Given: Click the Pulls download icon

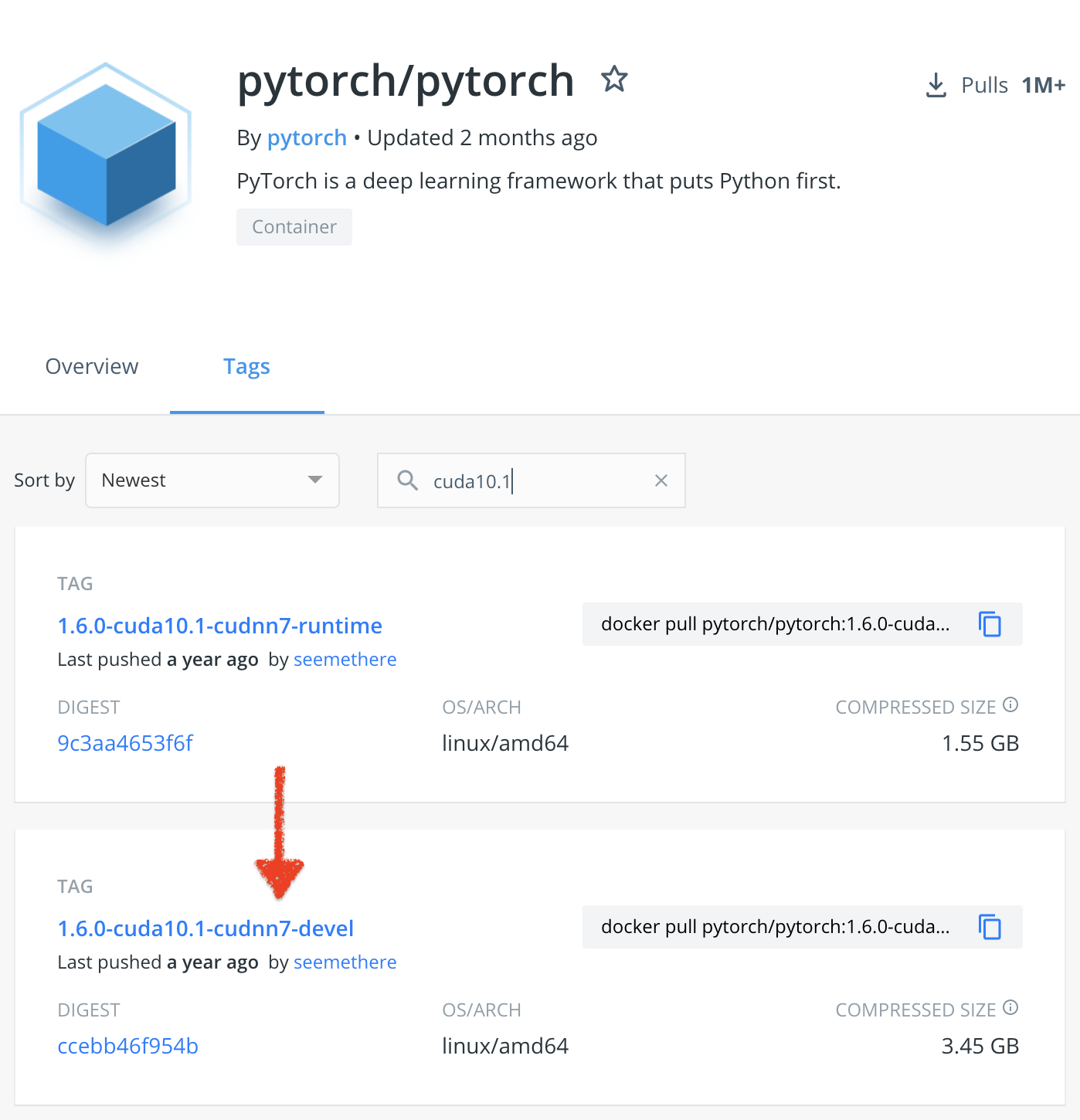Looking at the screenshot, I should [x=936, y=85].
